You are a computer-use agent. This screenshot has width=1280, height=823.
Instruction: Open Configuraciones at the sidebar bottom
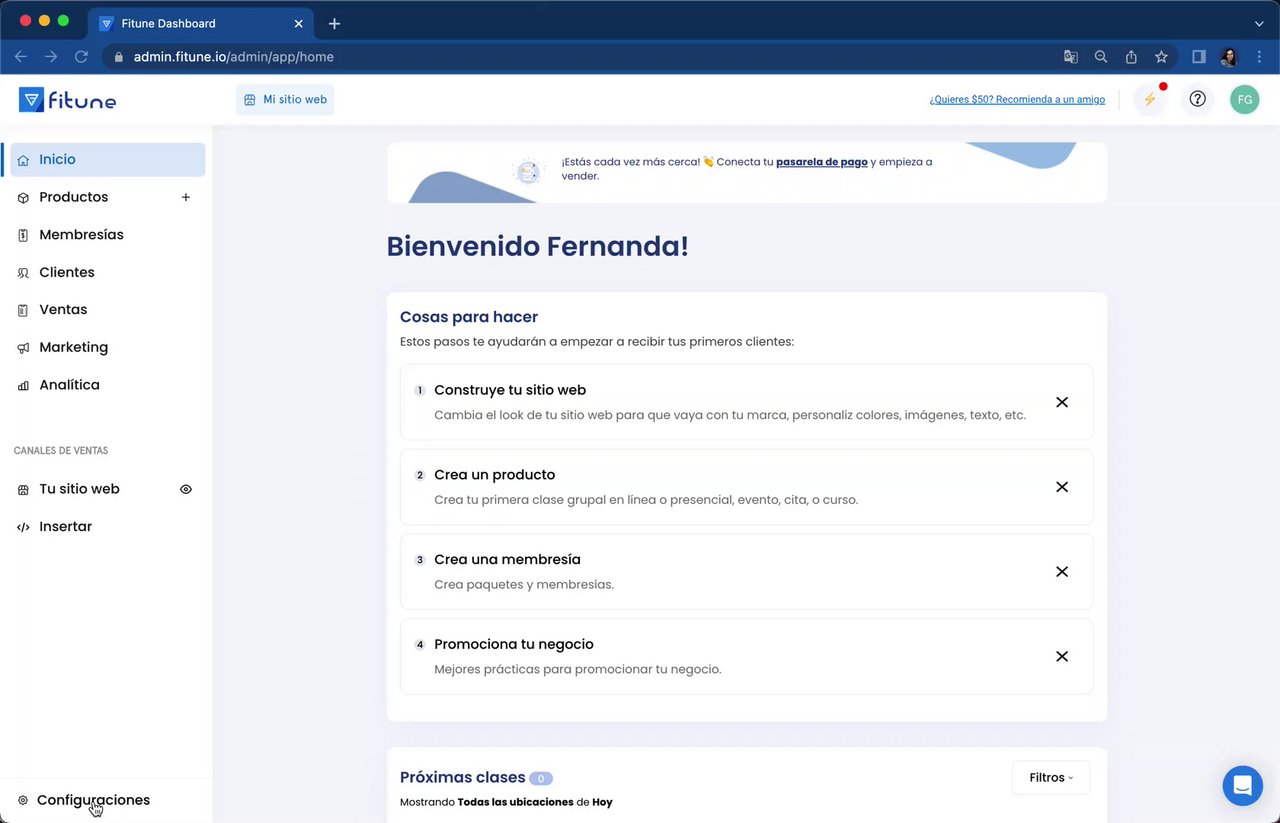click(x=93, y=800)
